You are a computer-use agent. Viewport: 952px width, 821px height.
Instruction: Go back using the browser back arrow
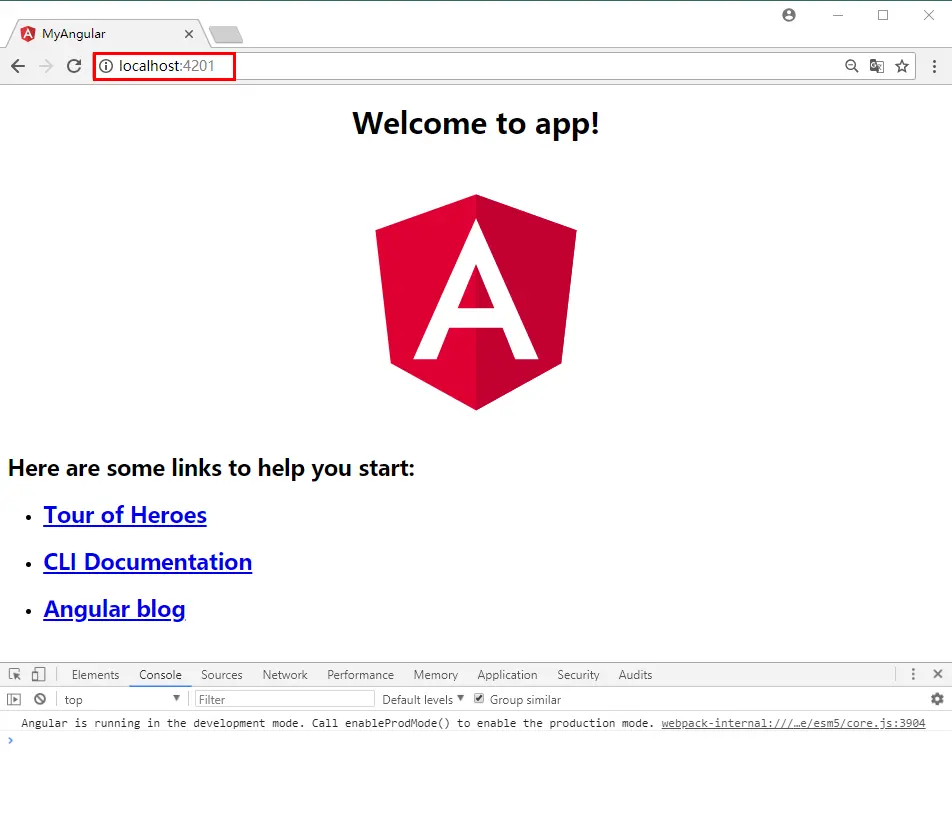tap(18, 66)
